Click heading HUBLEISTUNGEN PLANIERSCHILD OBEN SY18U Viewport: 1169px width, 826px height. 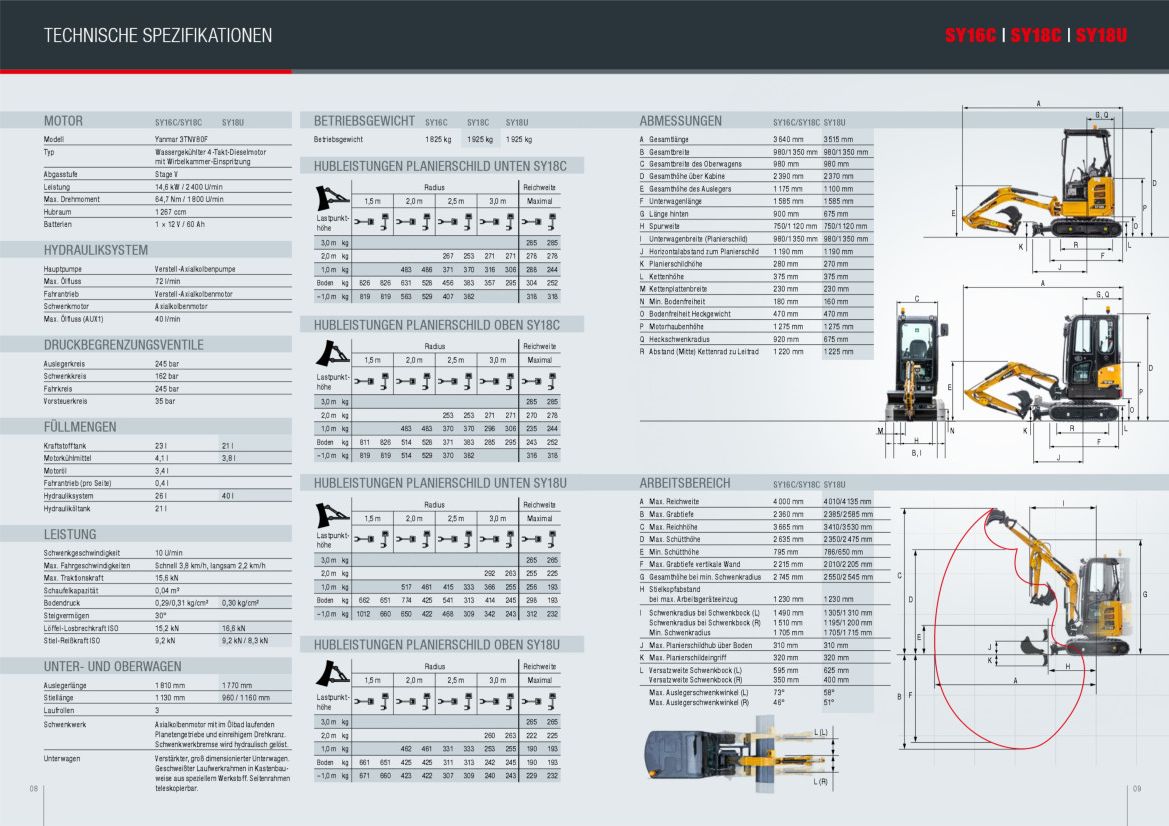pos(437,645)
